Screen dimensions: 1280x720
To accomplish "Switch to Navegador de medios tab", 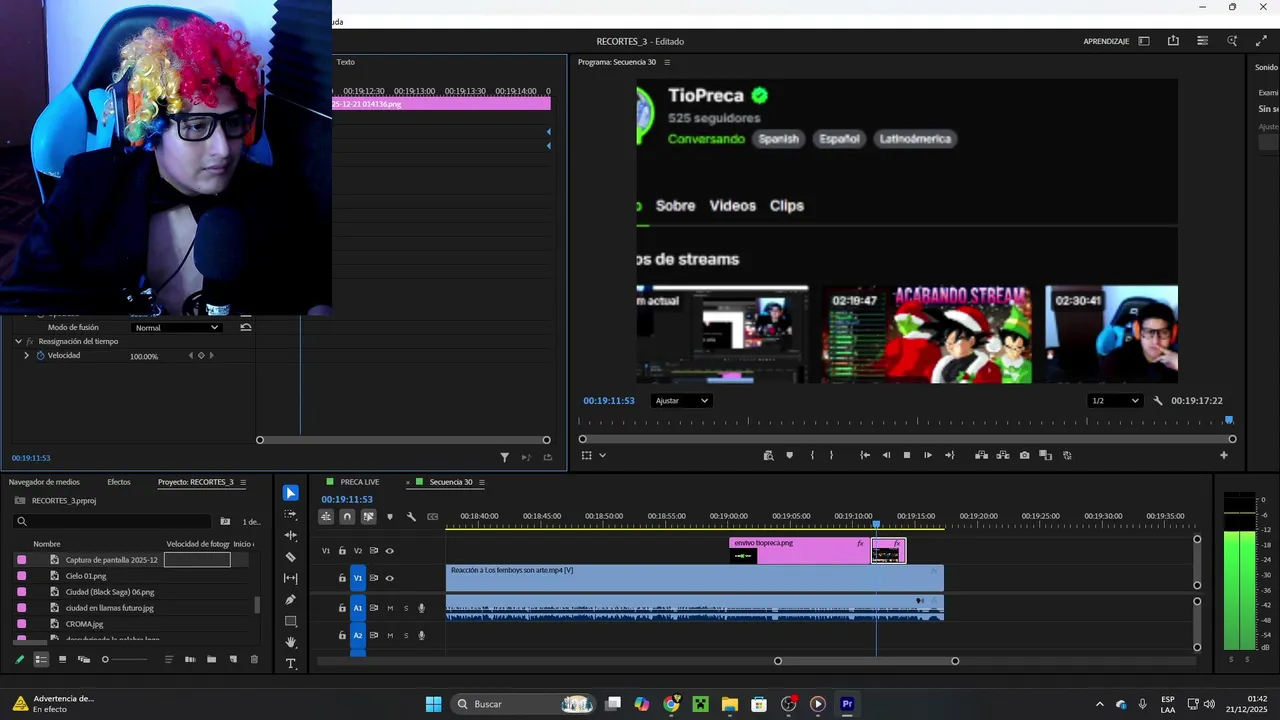I will [44, 482].
